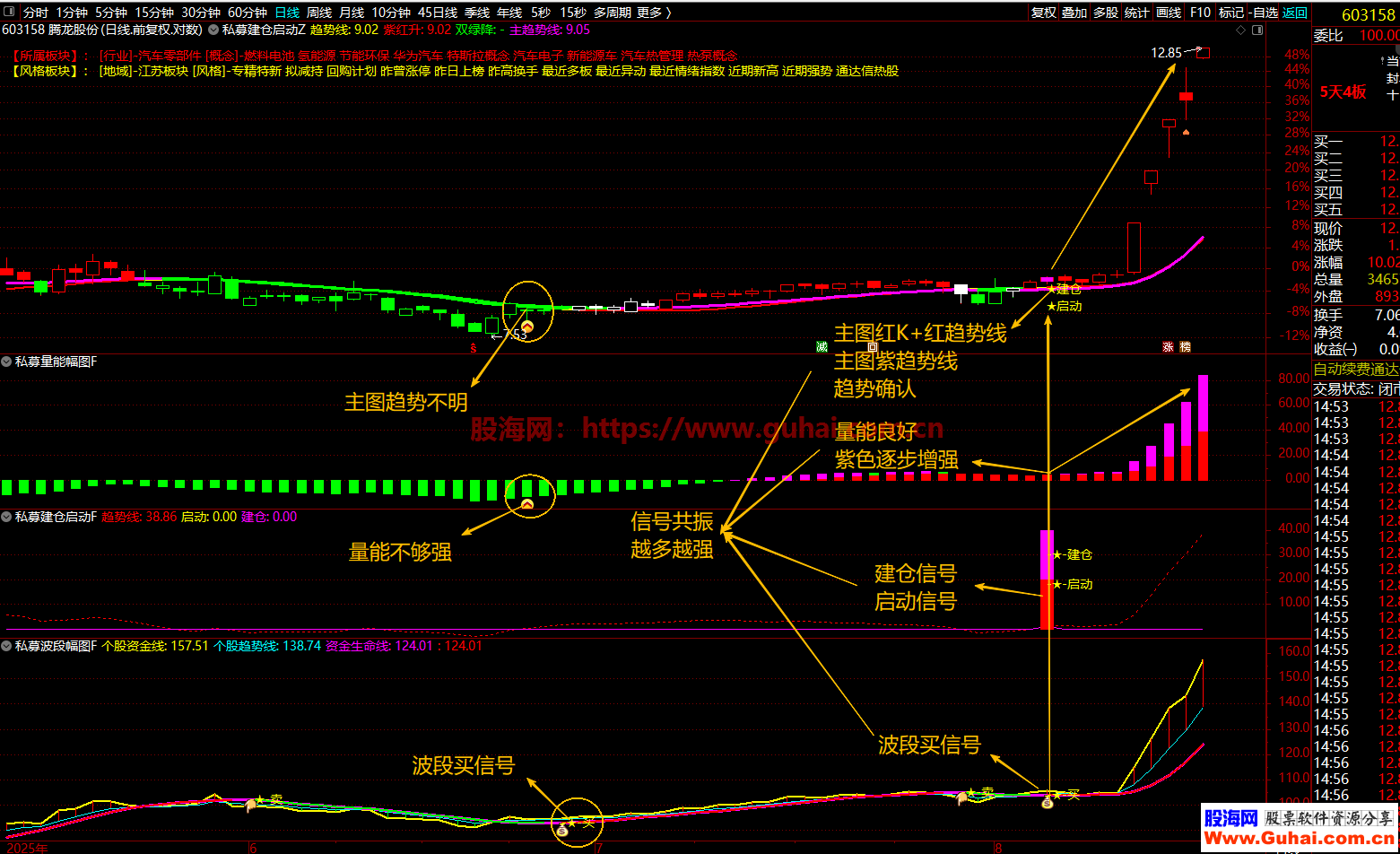
Task: Remove from watchlist via -自选
Action: [x=1264, y=13]
